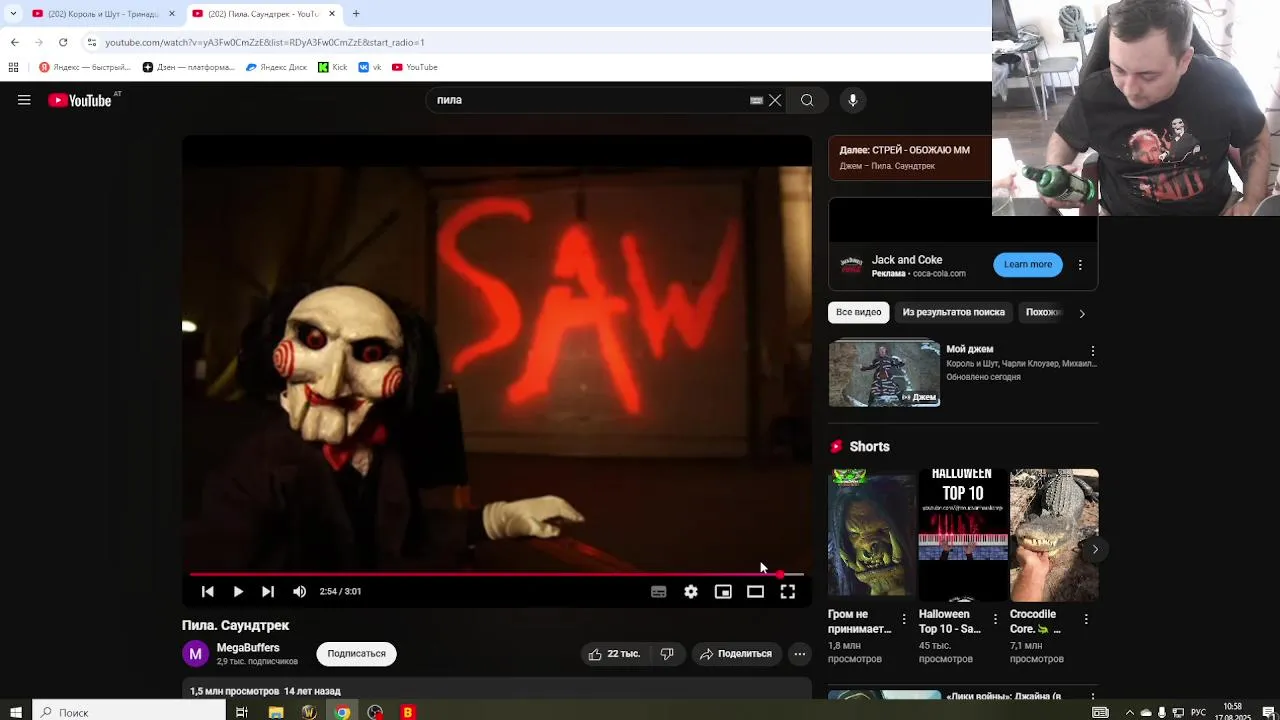This screenshot has height=720, width=1280.
Task: Play the paused Saw video
Action: click(x=238, y=592)
